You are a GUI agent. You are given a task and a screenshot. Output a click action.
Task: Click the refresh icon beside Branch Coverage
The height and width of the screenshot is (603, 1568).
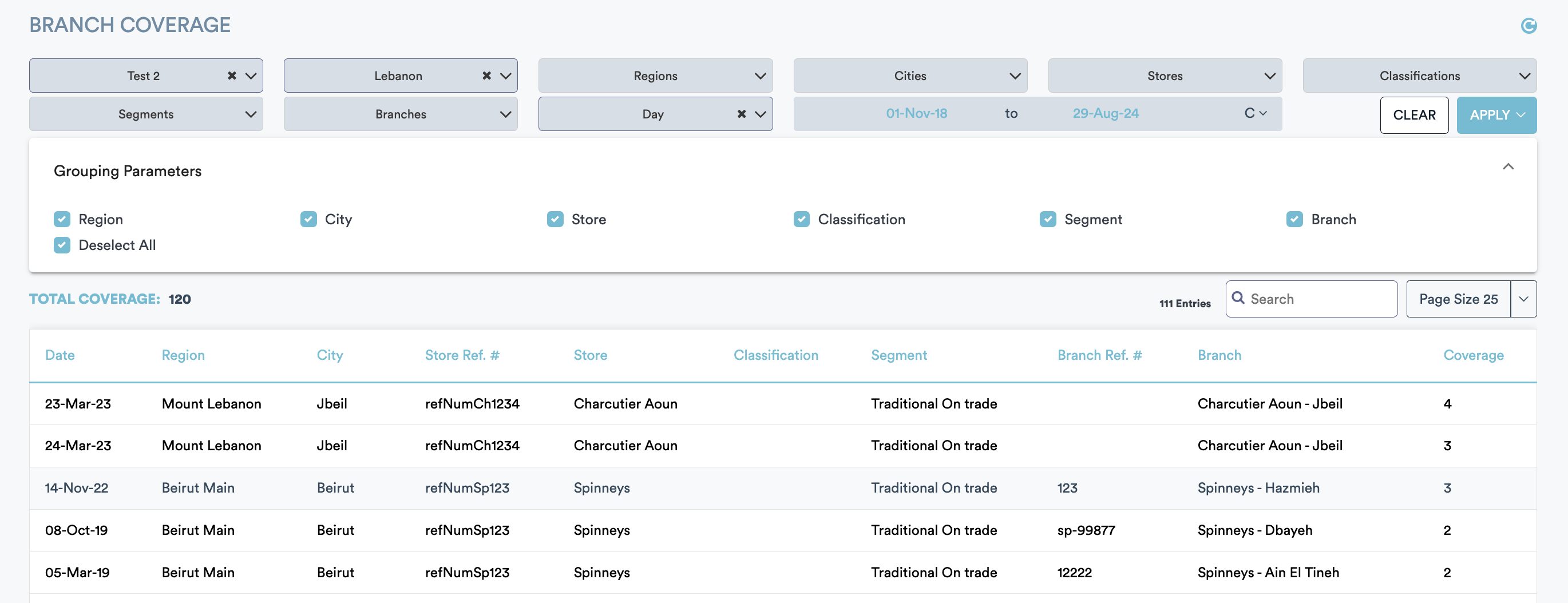tap(1528, 26)
